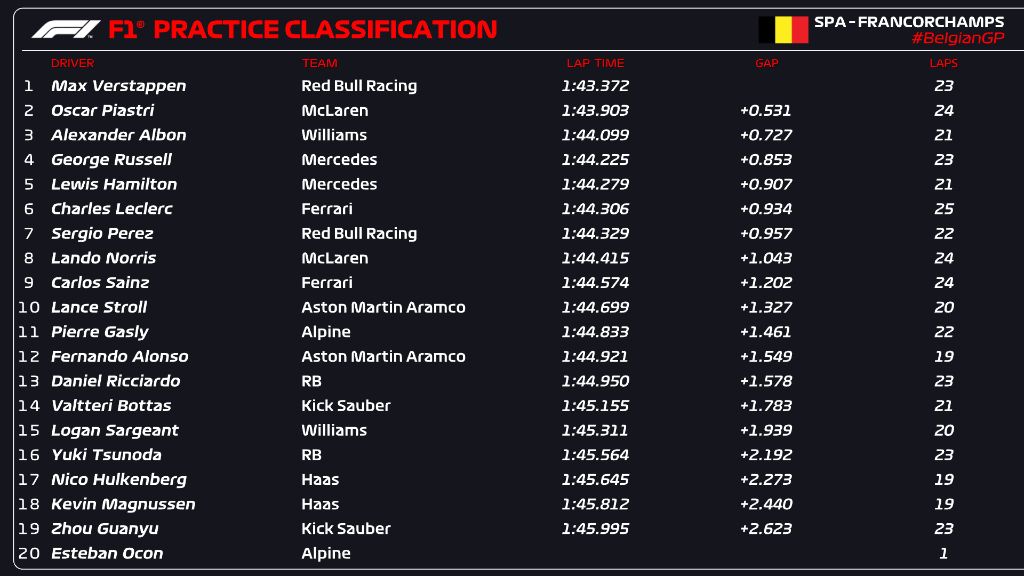The height and width of the screenshot is (576, 1024).
Task: Click the F1 logo
Action: pos(66,29)
